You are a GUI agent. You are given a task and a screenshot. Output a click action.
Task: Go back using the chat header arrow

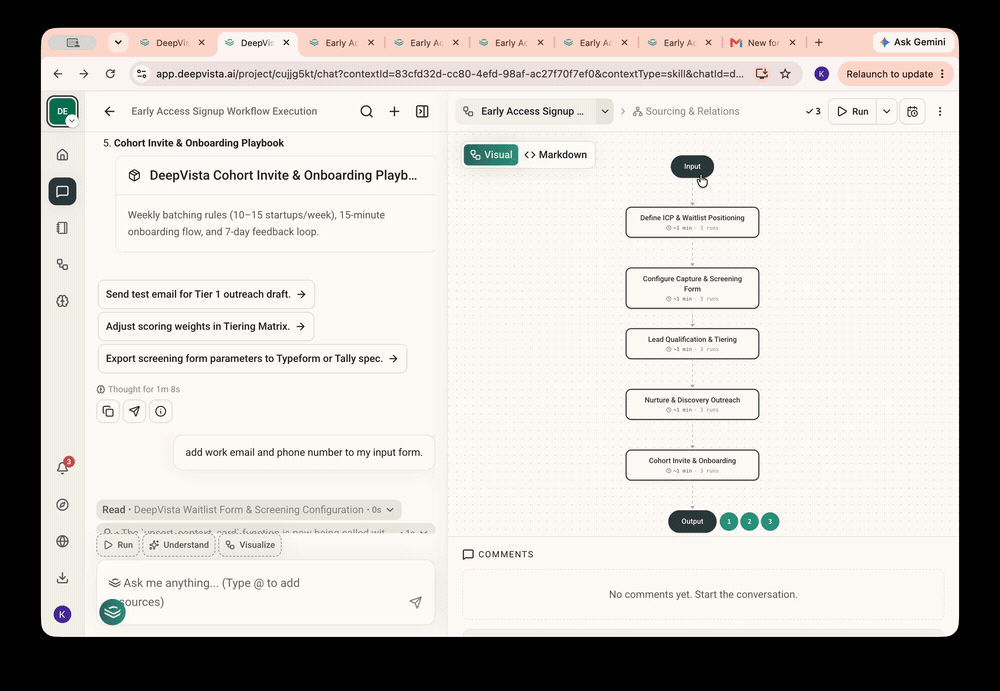[x=110, y=112]
